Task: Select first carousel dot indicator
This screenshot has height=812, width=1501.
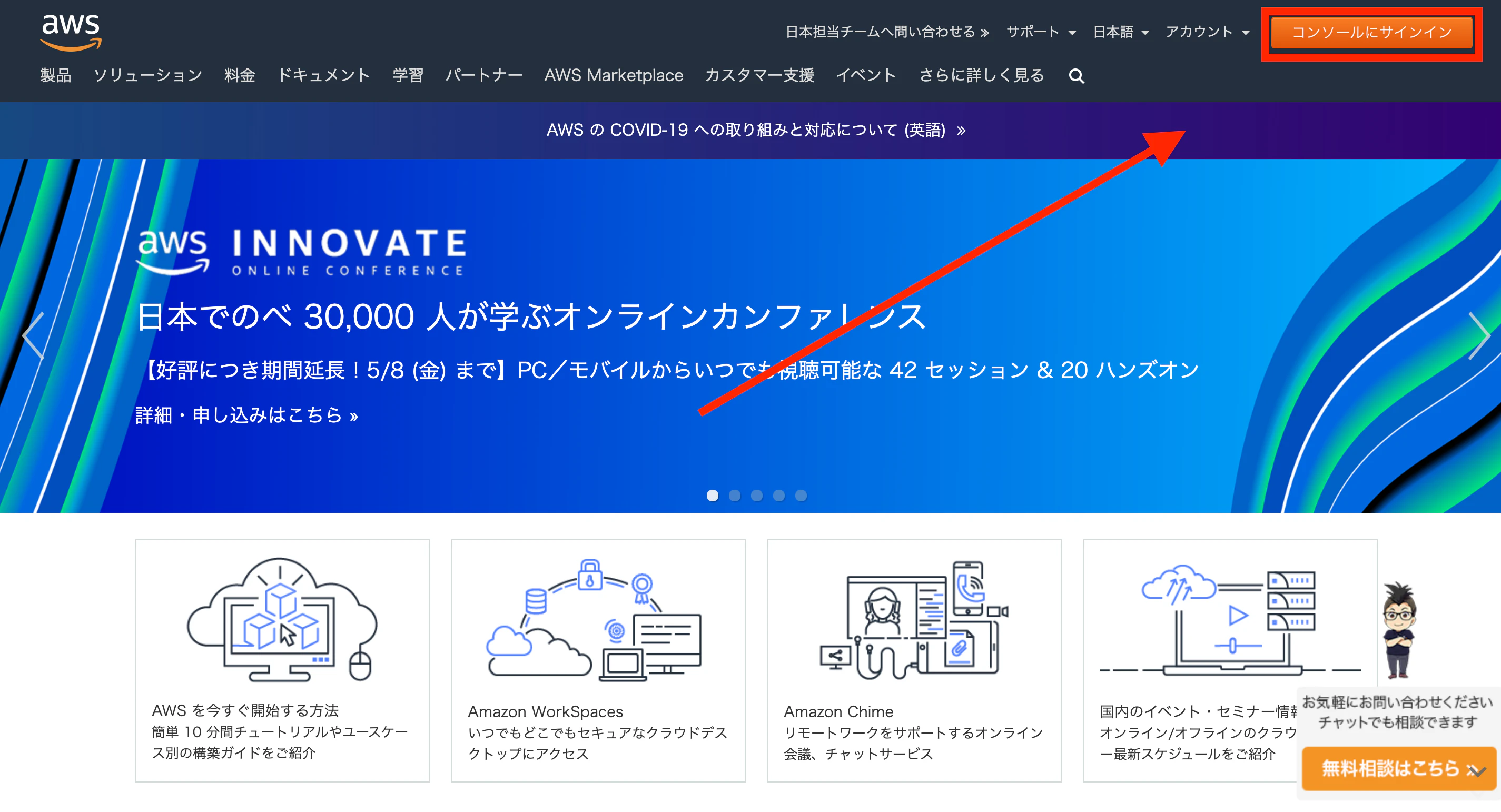Action: [x=712, y=495]
